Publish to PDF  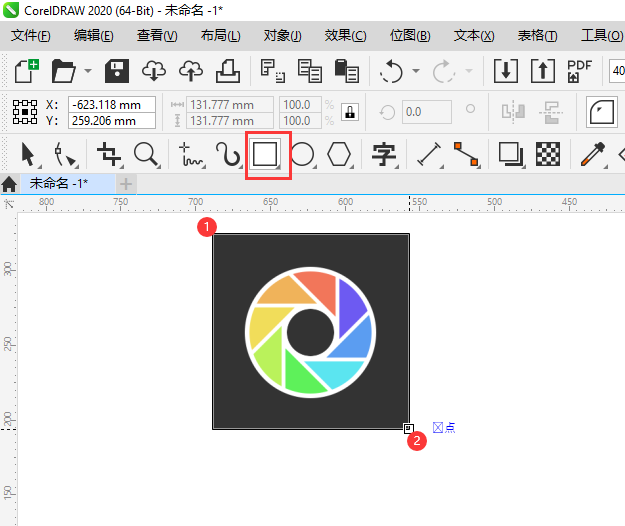(x=579, y=71)
